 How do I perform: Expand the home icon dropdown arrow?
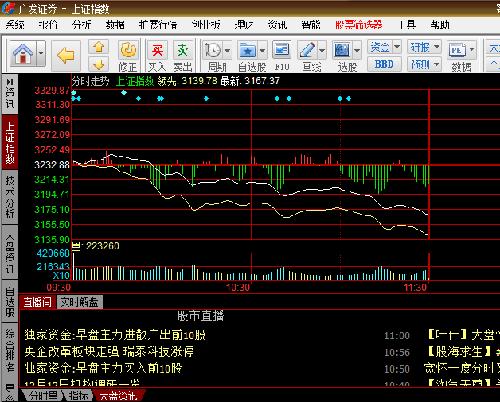pyautogui.click(x=41, y=53)
